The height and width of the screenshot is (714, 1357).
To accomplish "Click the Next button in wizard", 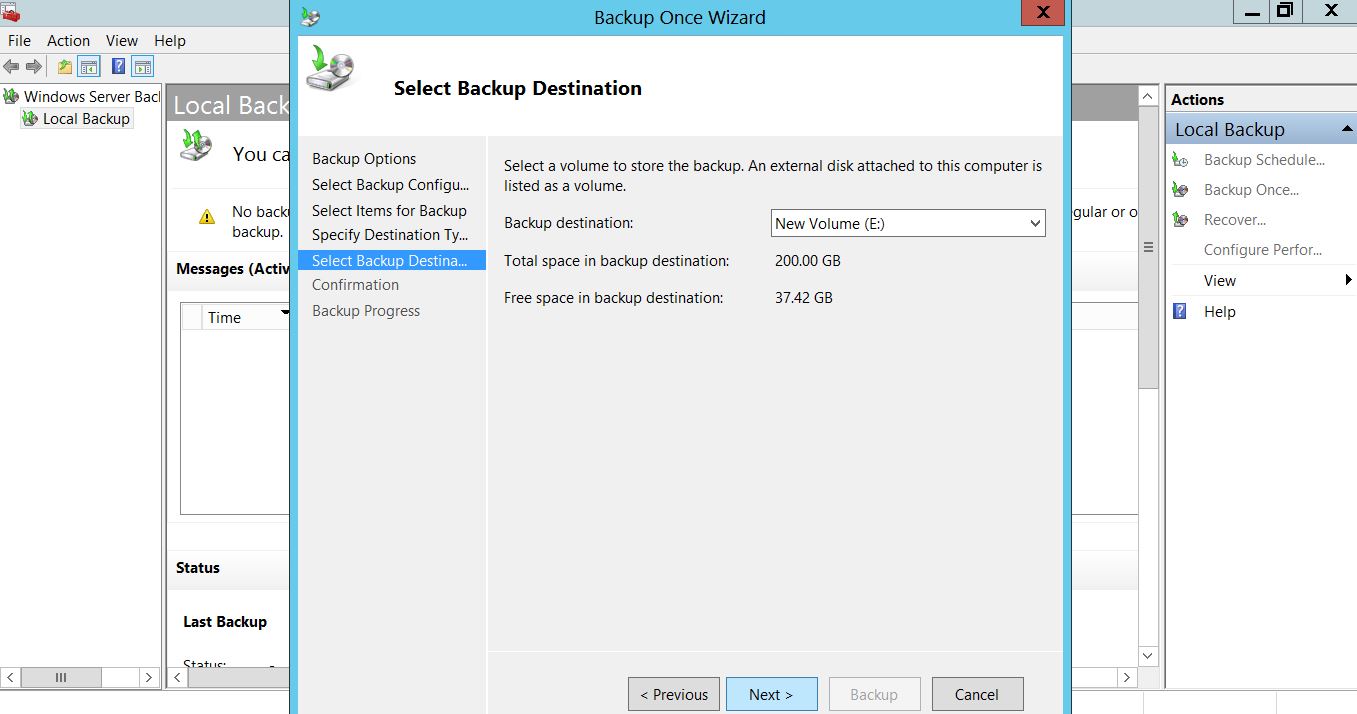I will coord(771,694).
